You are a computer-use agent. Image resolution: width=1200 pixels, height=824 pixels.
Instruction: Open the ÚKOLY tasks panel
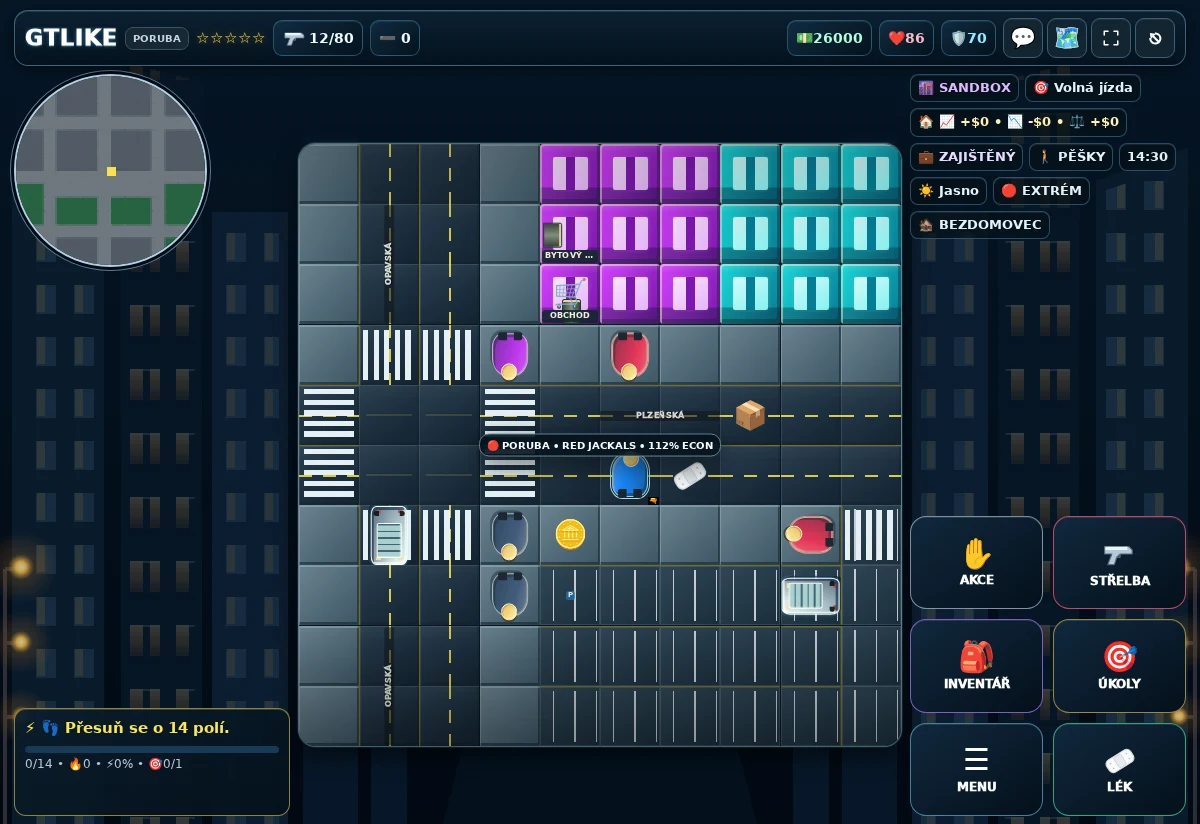point(1119,666)
